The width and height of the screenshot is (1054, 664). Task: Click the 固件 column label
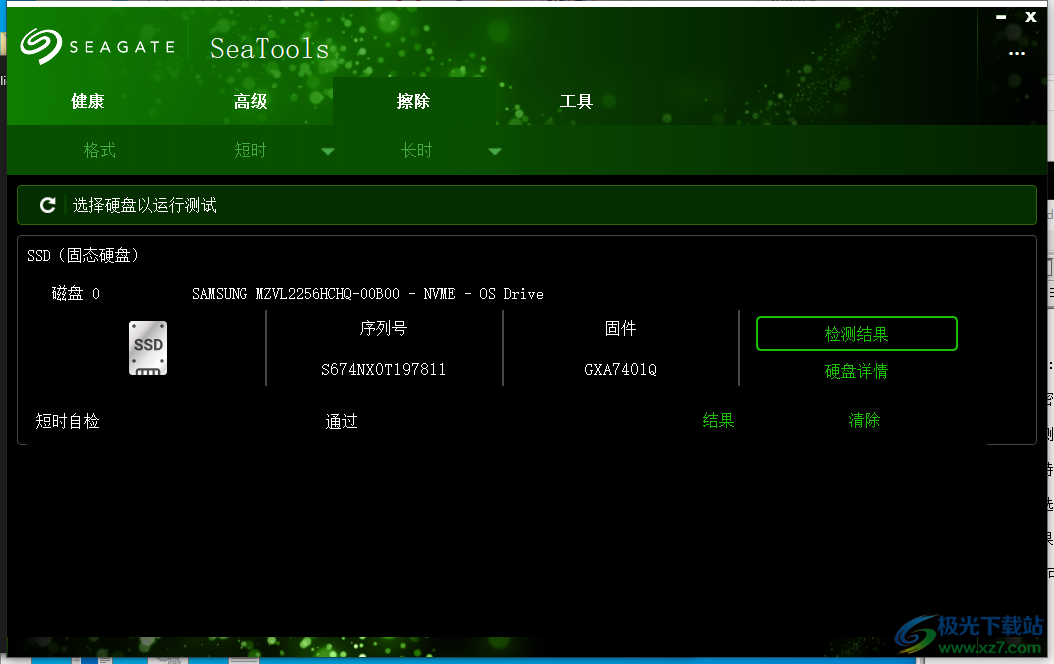tap(620, 328)
